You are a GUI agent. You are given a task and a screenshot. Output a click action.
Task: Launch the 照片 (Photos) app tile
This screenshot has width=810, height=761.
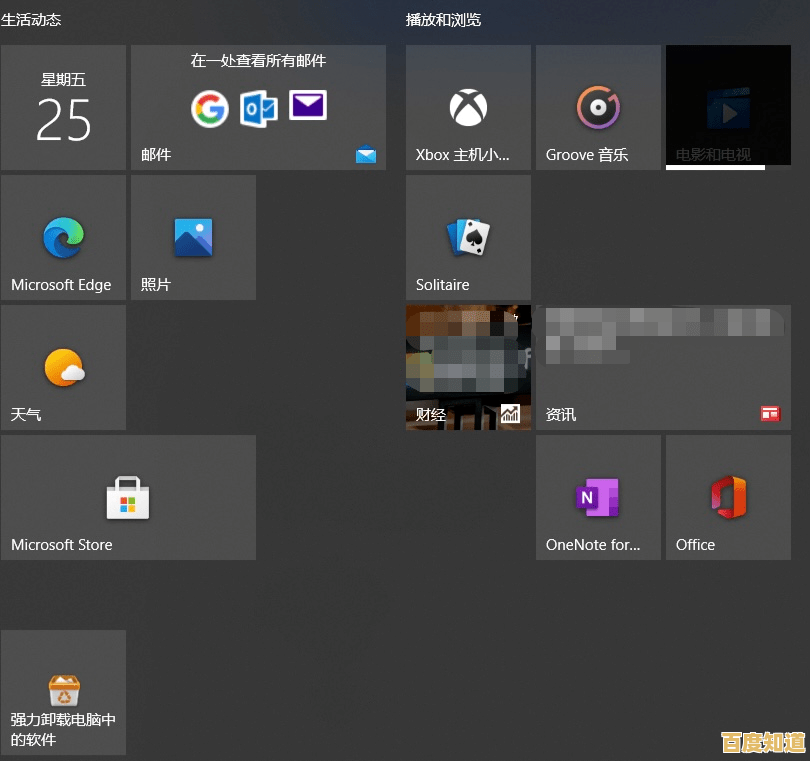point(193,238)
